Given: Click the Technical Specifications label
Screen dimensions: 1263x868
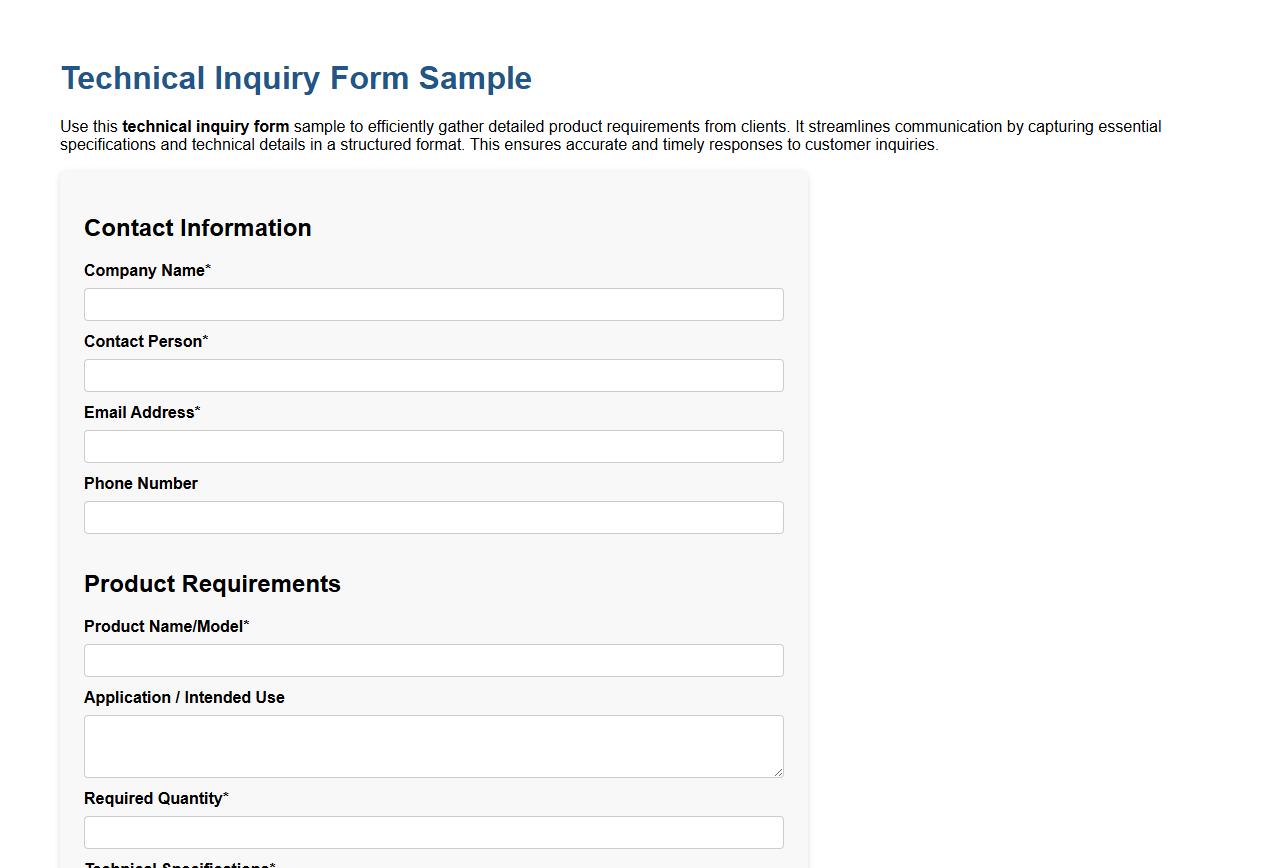Looking at the screenshot, I should [177, 864].
